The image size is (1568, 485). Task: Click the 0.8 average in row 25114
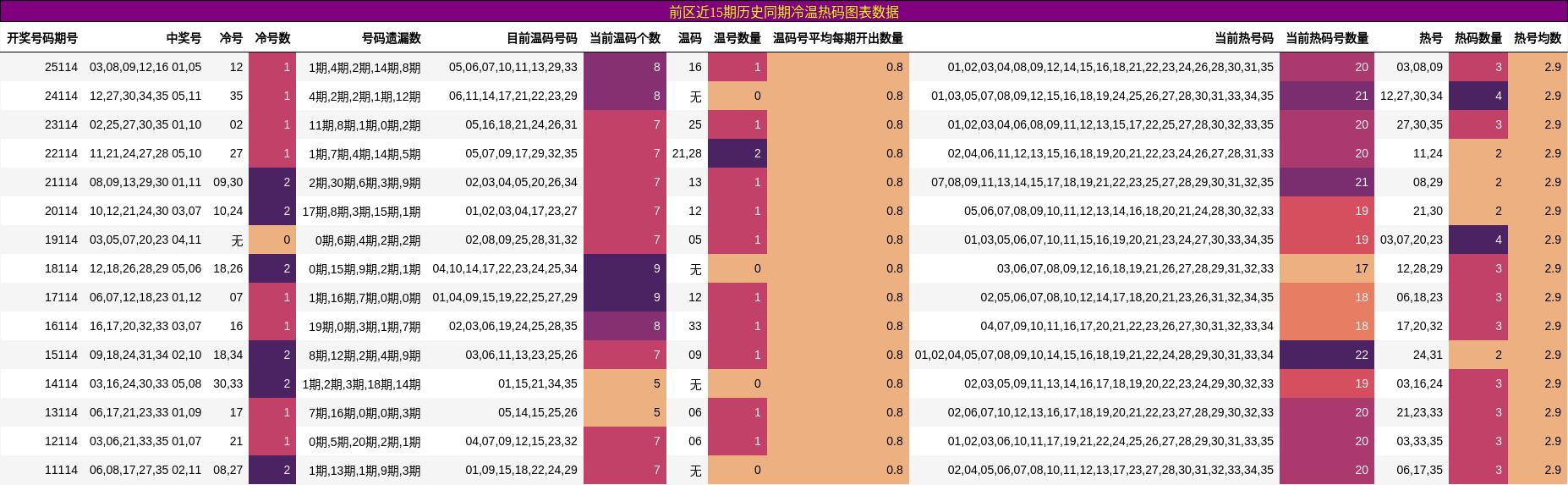(x=838, y=67)
